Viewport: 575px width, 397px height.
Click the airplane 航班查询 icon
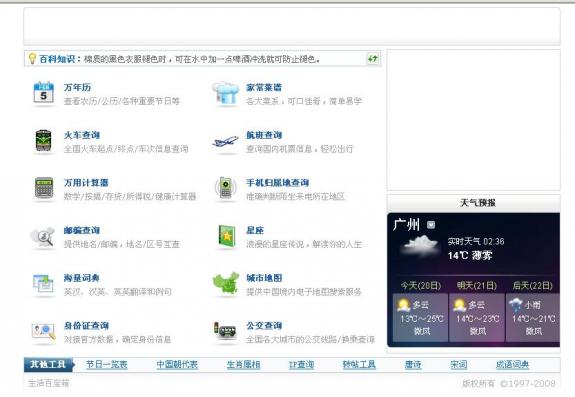pos(225,141)
